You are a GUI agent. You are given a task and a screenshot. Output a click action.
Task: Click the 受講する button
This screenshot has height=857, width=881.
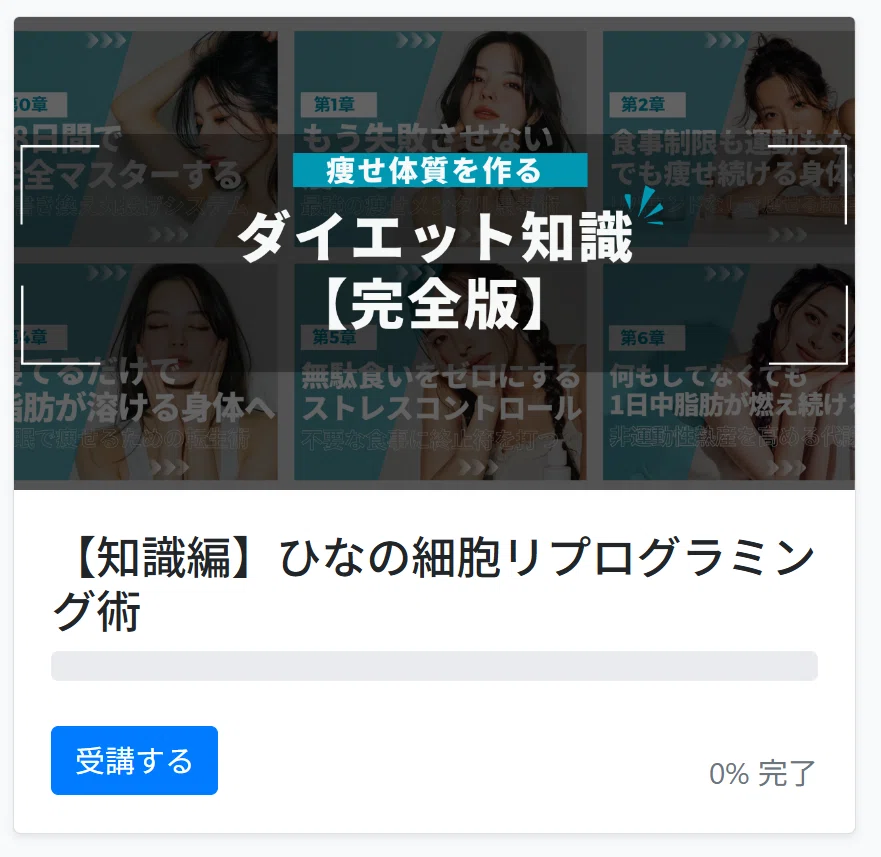pos(134,760)
